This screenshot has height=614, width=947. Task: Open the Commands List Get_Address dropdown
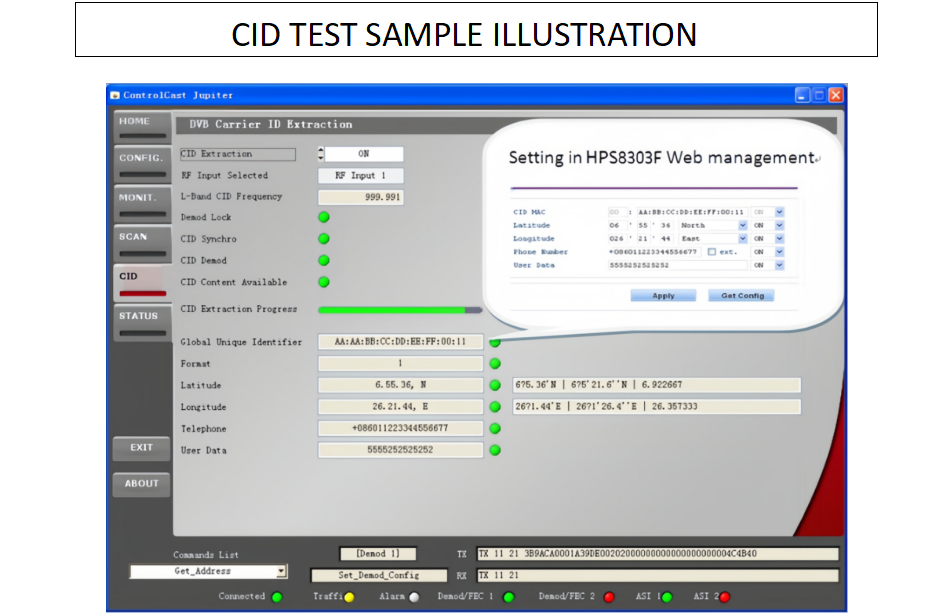[x=281, y=571]
